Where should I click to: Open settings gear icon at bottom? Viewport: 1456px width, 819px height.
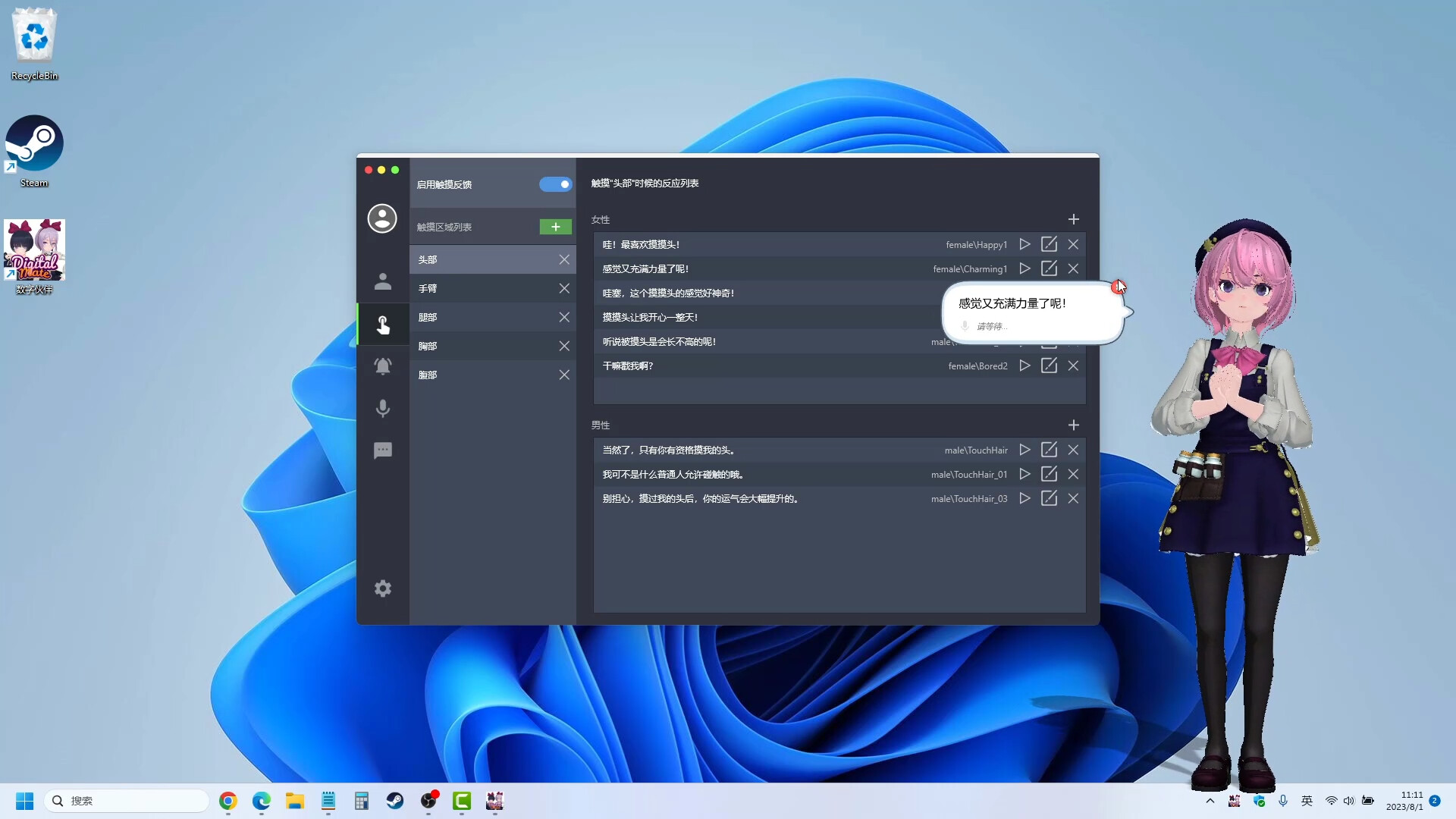(383, 589)
